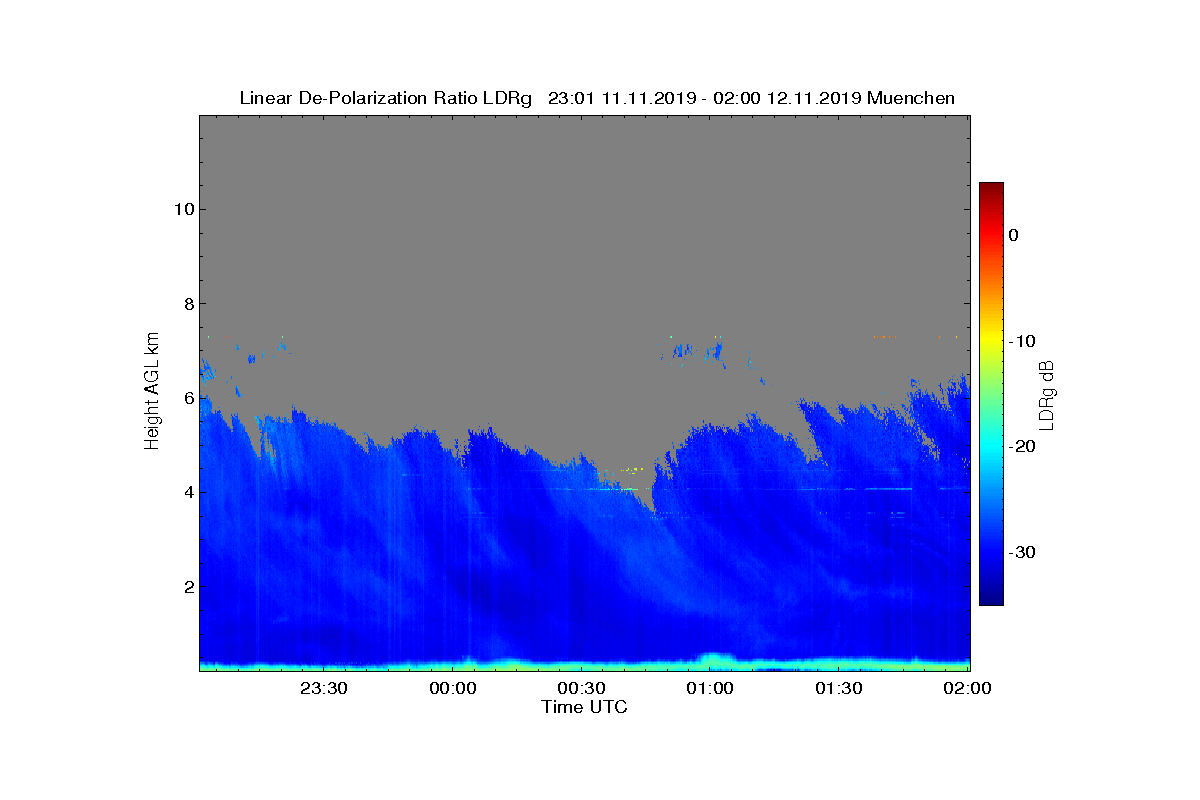The image size is (1200, 800).
Task: Click the height tick label 6
Action: click(x=187, y=398)
